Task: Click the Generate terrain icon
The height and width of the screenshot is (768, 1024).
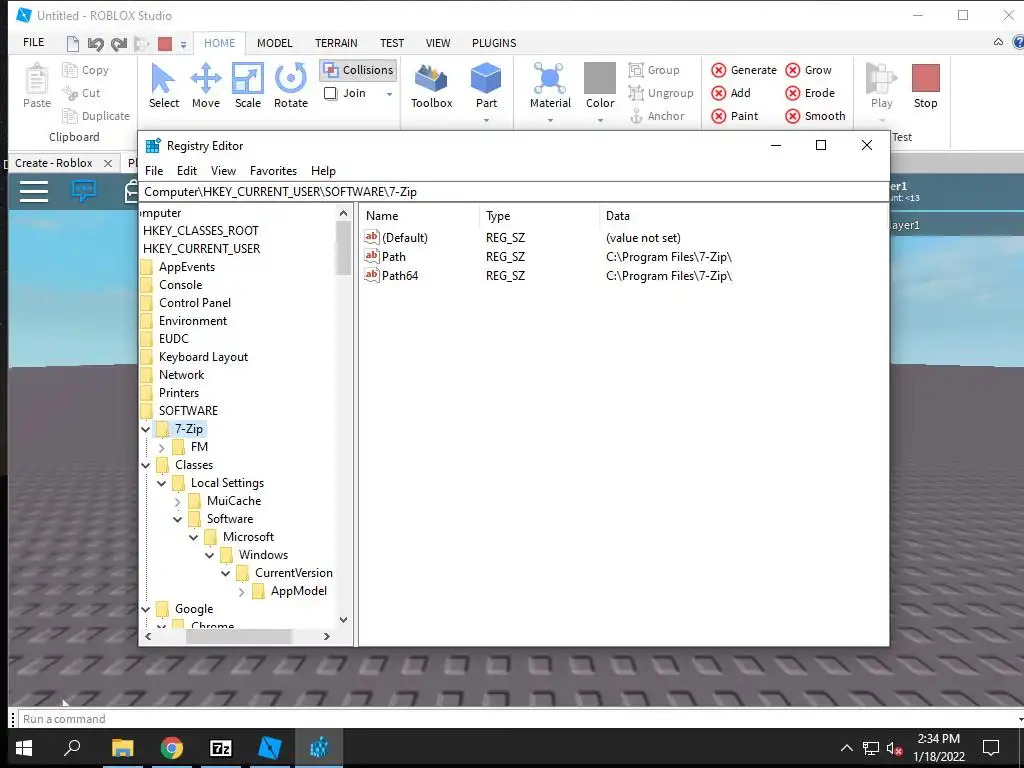Action: pos(718,70)
